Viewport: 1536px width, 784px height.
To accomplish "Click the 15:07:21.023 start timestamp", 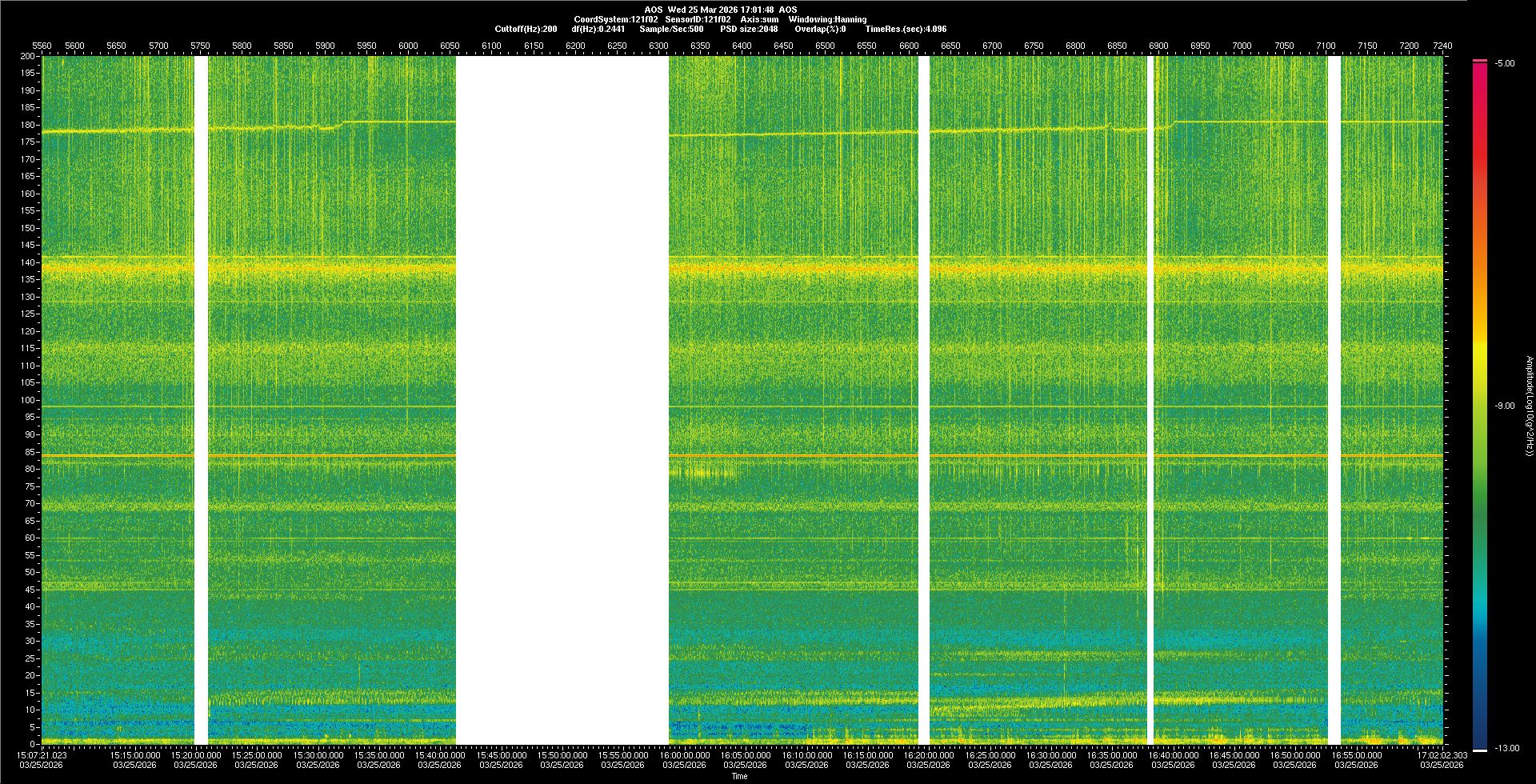I will (42, 754).
